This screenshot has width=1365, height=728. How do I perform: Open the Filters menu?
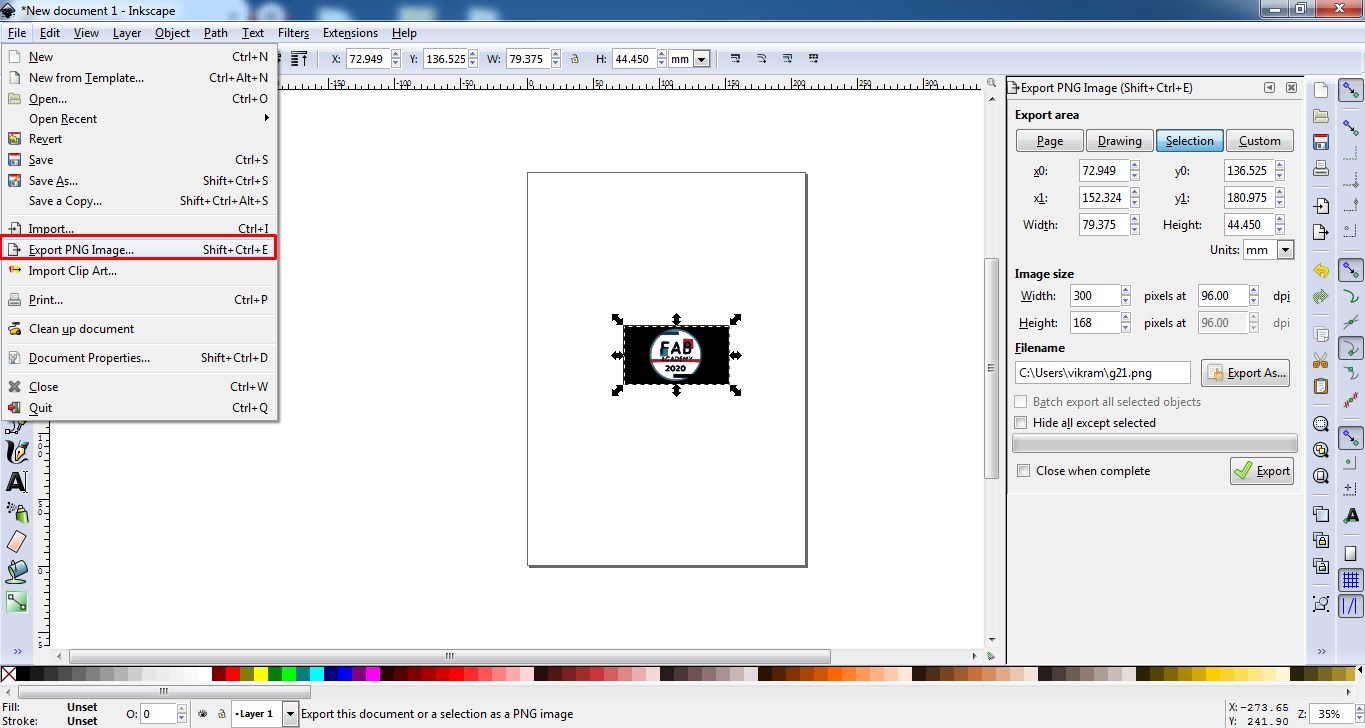[x=293, y=33]
